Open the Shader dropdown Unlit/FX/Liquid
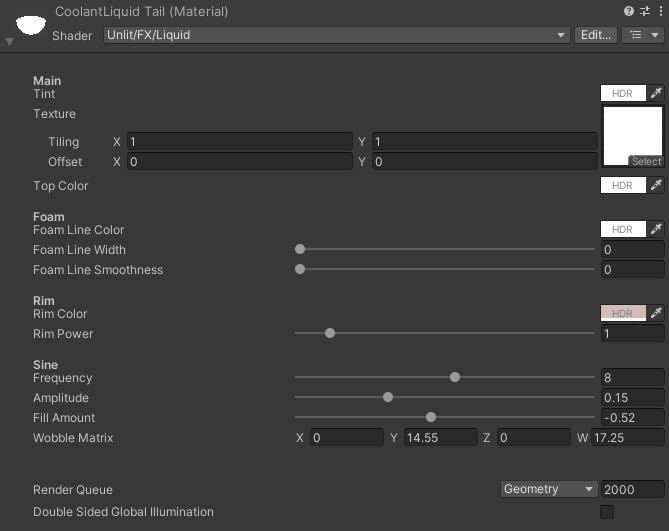 pos(337,35)
